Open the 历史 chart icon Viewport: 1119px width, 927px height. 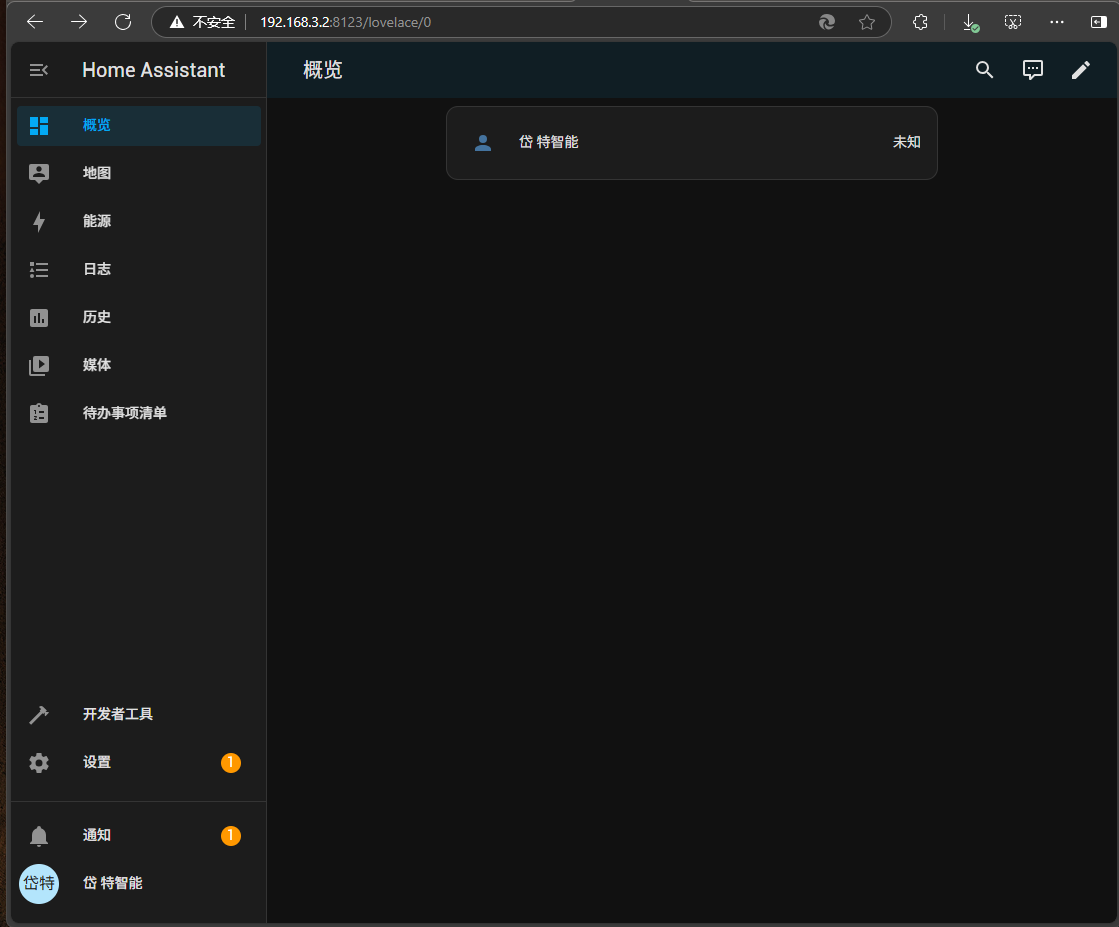(x=39, y=318)
